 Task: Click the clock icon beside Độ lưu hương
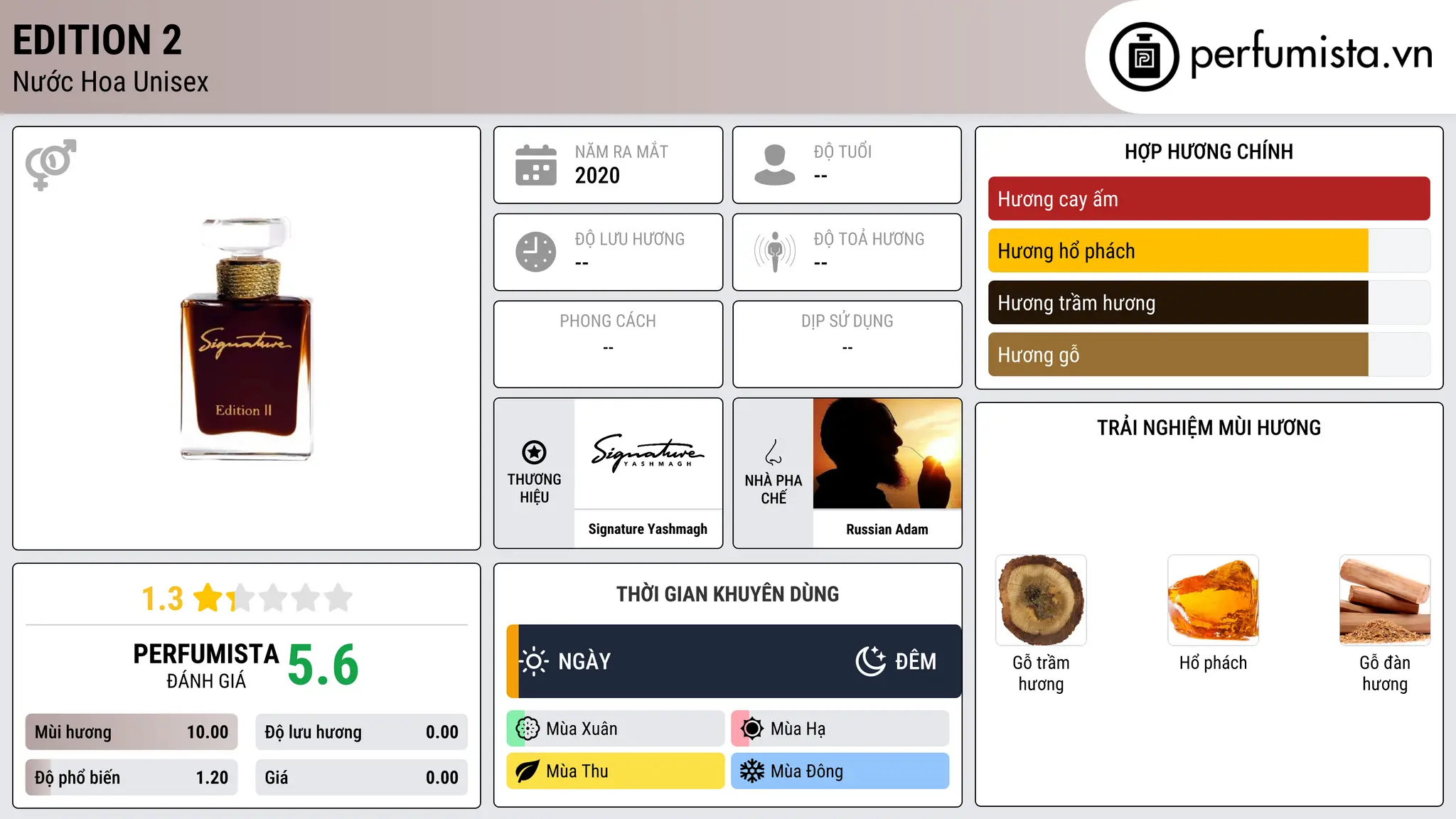tap(536, 252)
